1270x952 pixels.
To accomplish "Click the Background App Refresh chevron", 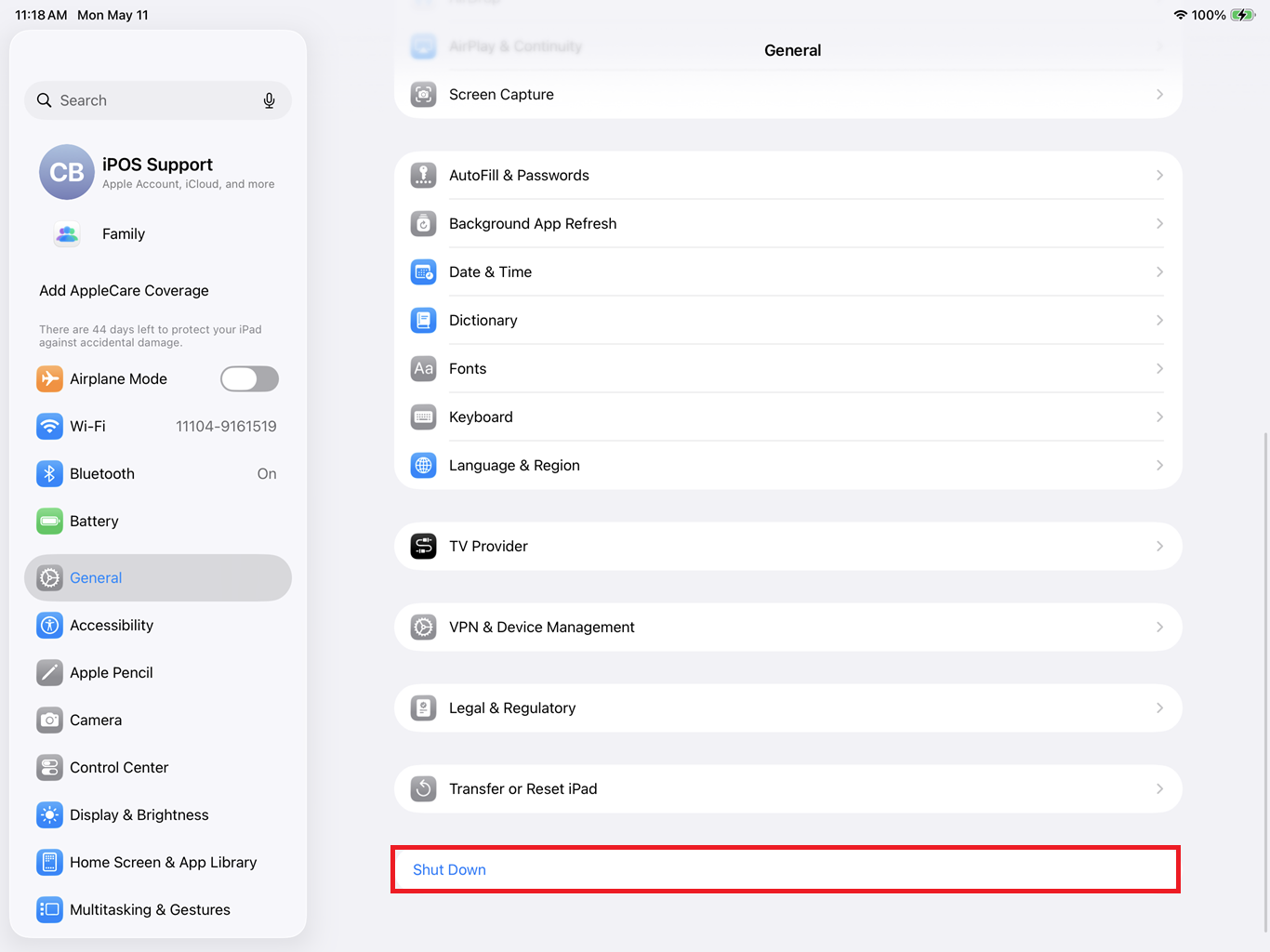I will [1159, 224].
